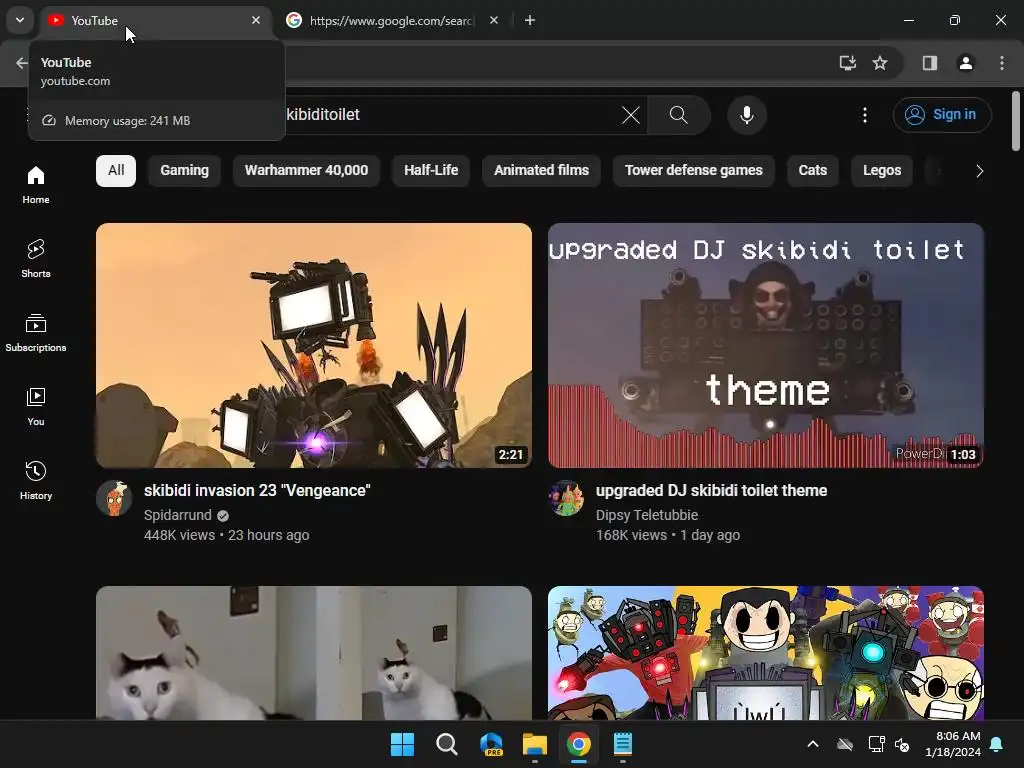Screen dimensions: 1024x768
Task: Open Windows taskbar Search
Action: [x=447, y=744]
